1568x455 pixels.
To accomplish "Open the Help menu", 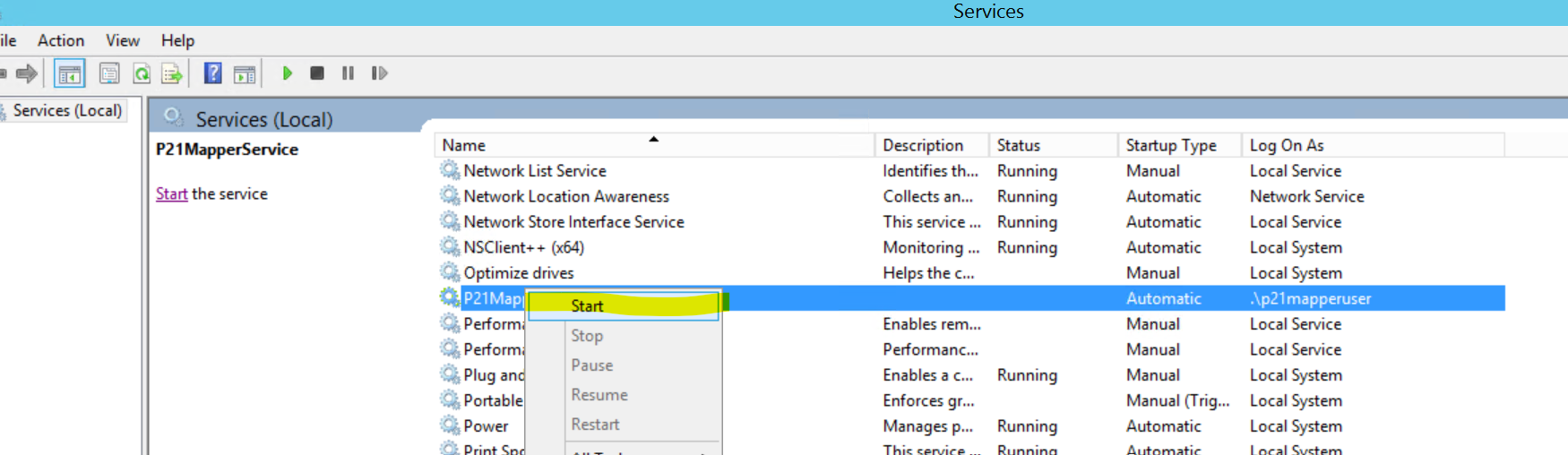I will click(x=177, y=40).
